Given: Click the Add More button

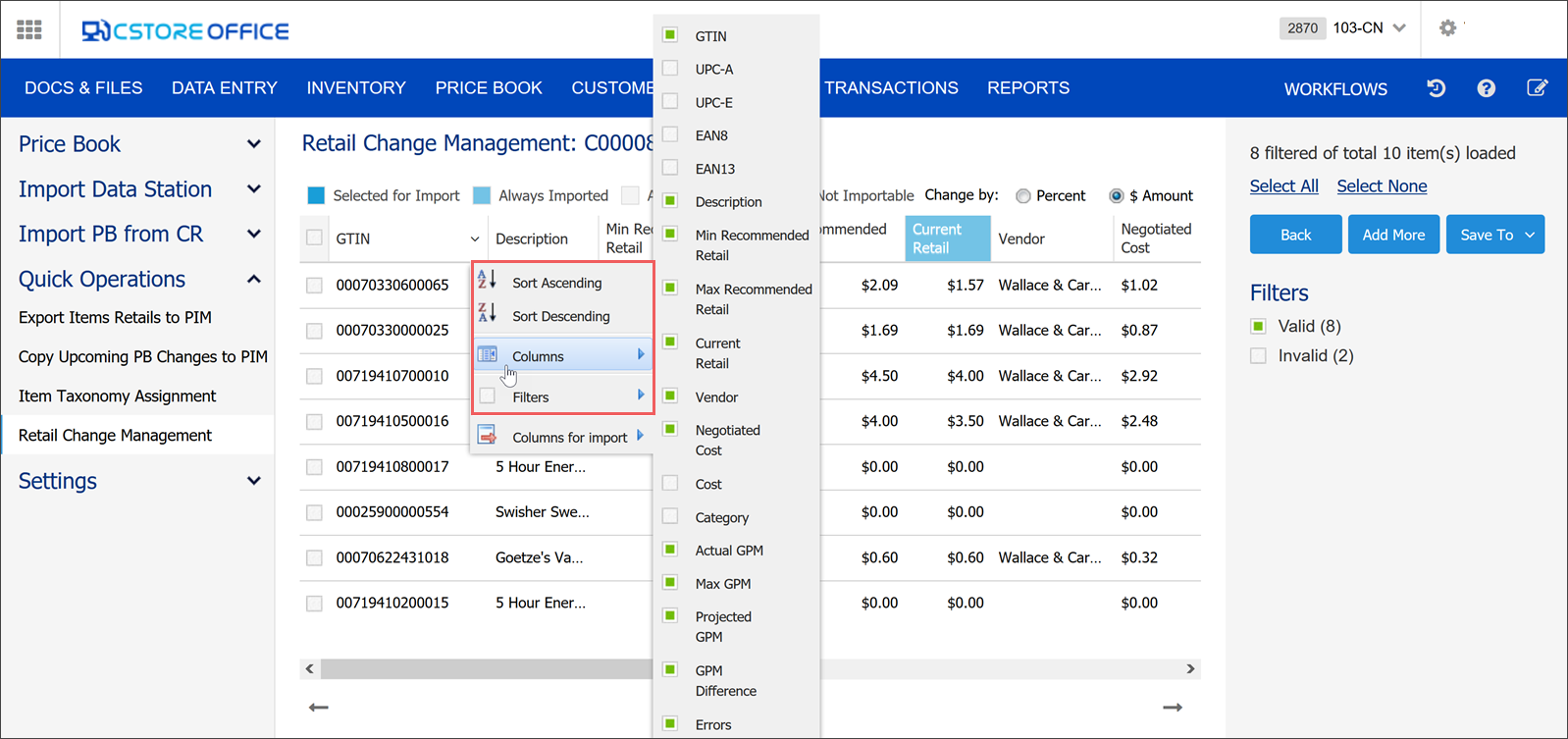Looking at the screenshot, I should click(1393, 235).
